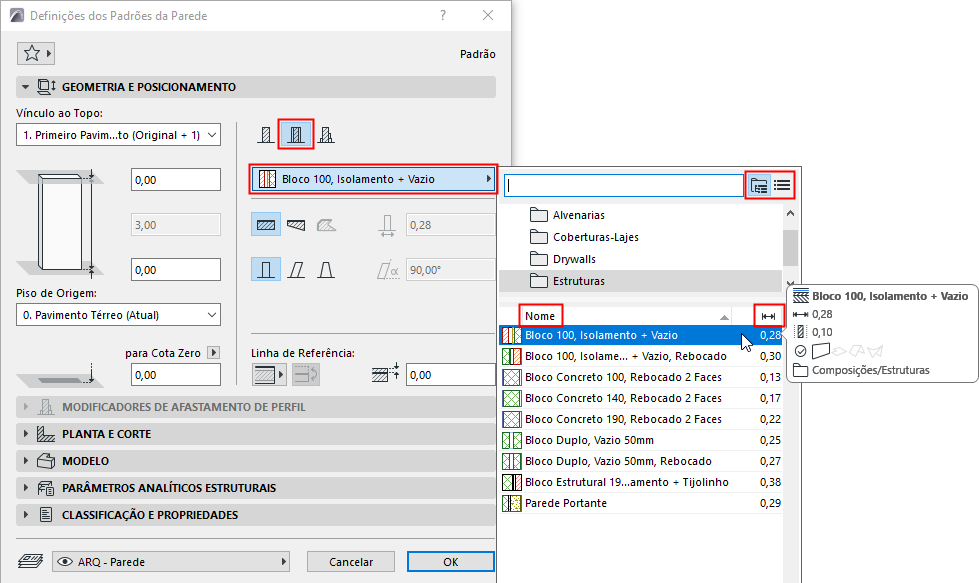Select the Parede Portante composite

[641, 503]
